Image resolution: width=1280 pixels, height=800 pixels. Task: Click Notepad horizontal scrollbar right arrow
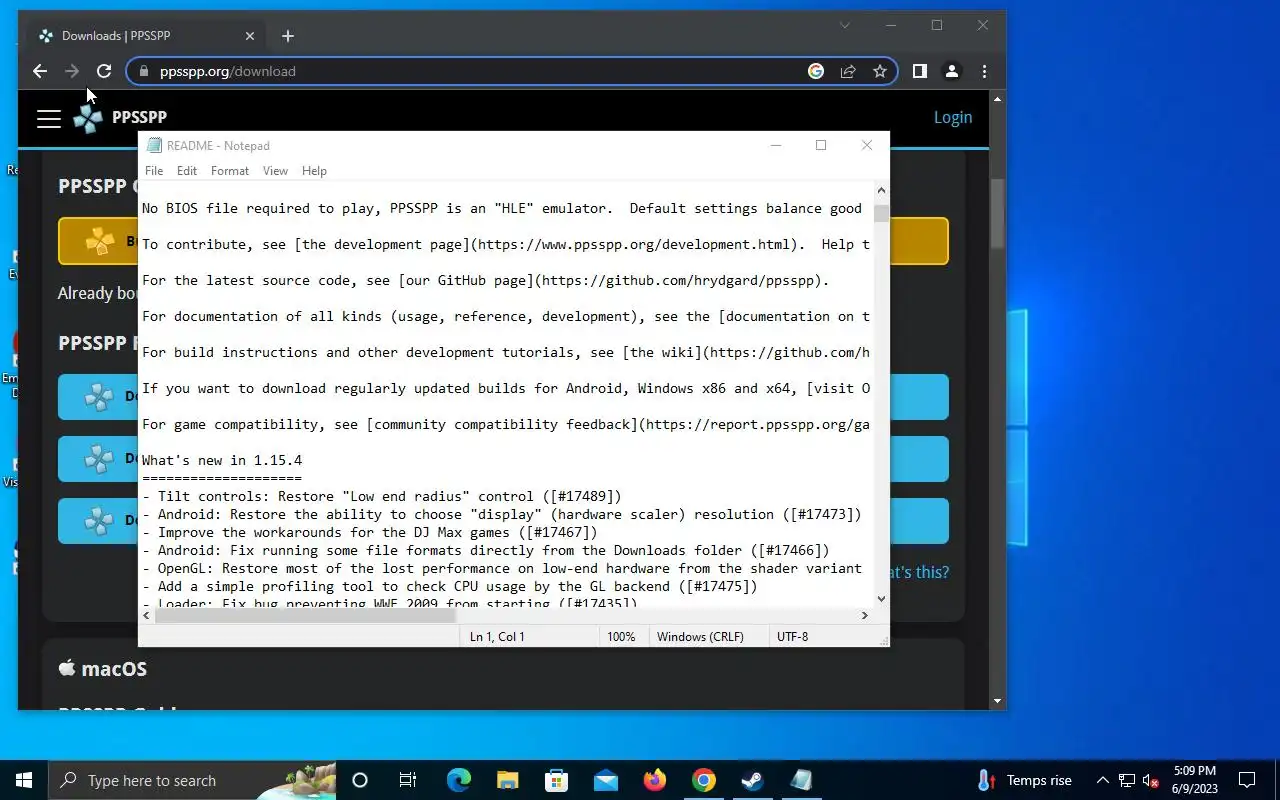[x=865, y=616]
